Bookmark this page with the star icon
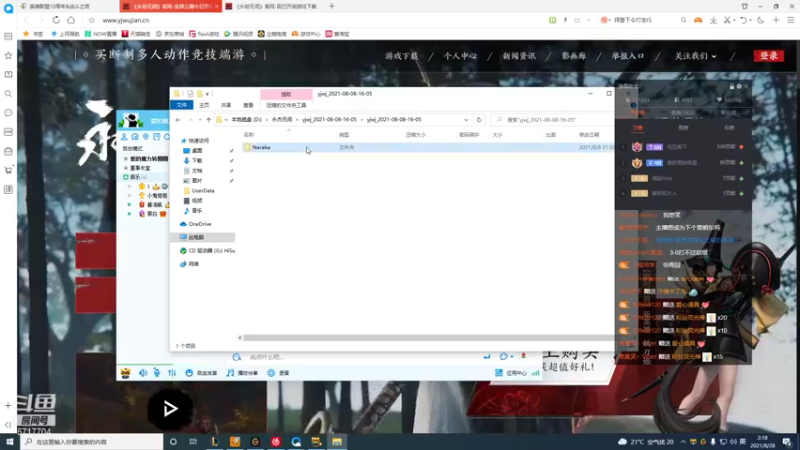This screenshot has height=450, width=800. (91, 20)
